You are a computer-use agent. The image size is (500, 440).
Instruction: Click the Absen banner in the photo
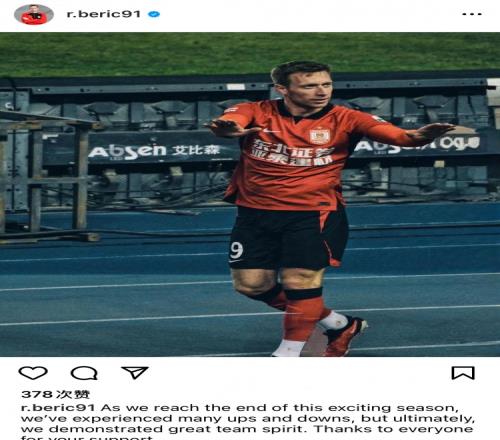pyautogui.click(x=153, y=151)
